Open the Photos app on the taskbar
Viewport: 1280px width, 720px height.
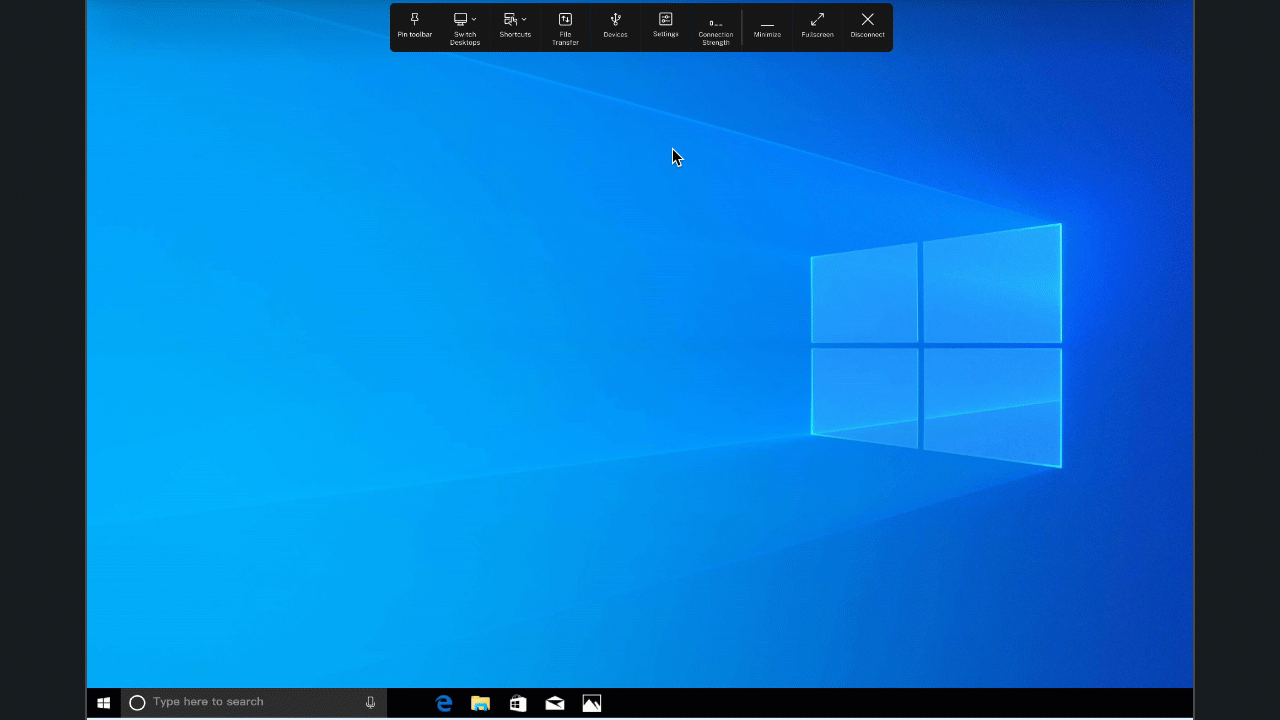(592, 703)
